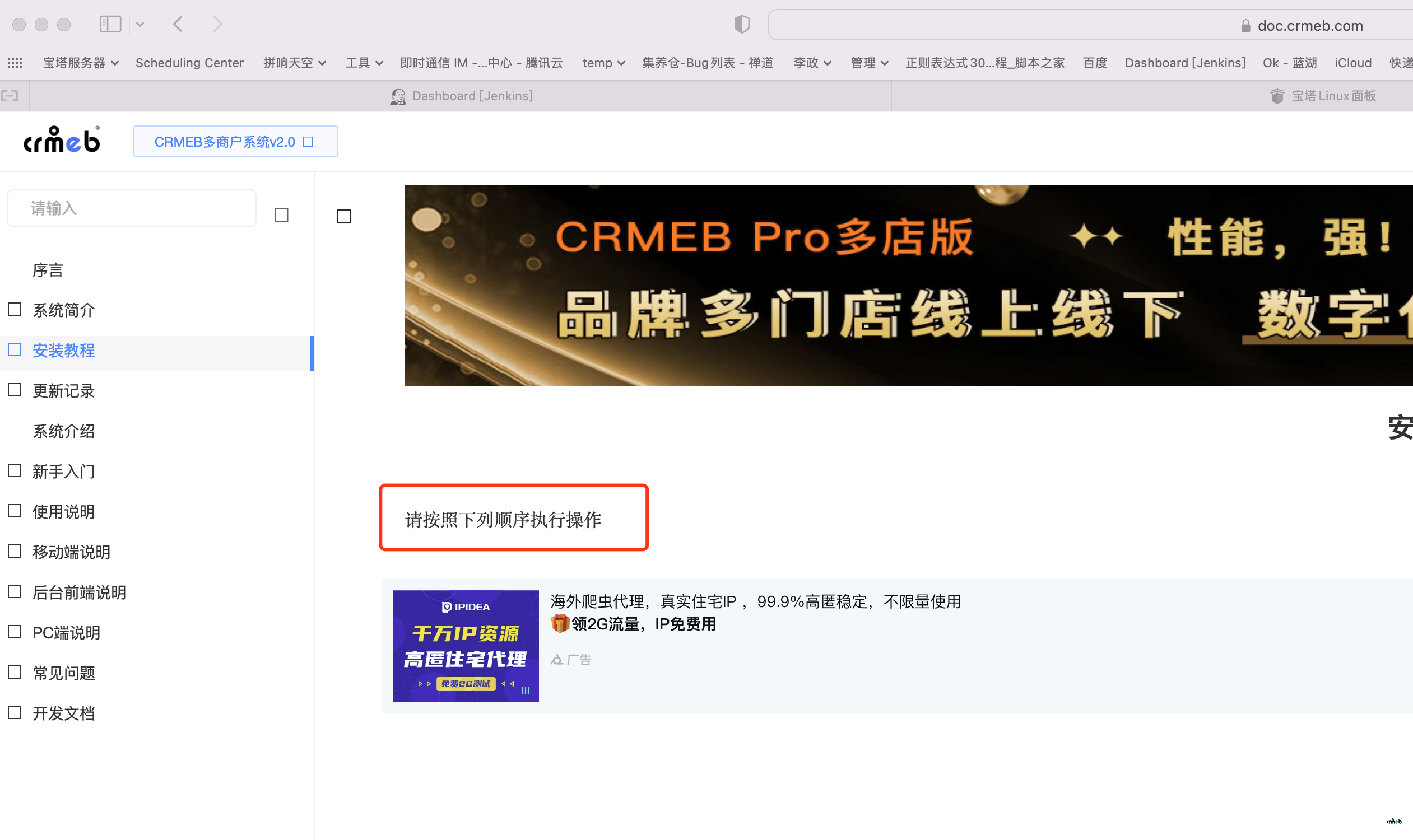Expand the 更新记录 sidebar item
Screen dimensions: 1413x840
coord(15,390)
